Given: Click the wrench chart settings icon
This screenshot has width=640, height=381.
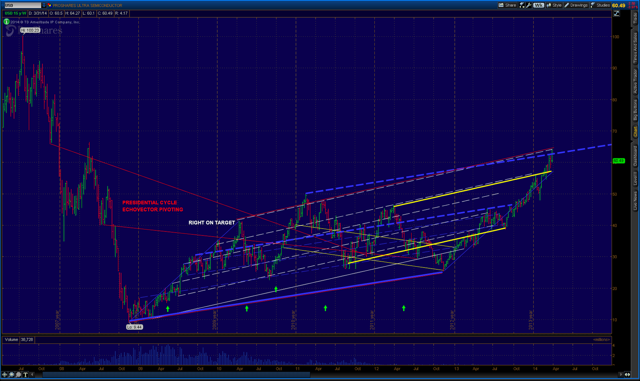Looking at the screenshot, I should click(x=529, y=5).
